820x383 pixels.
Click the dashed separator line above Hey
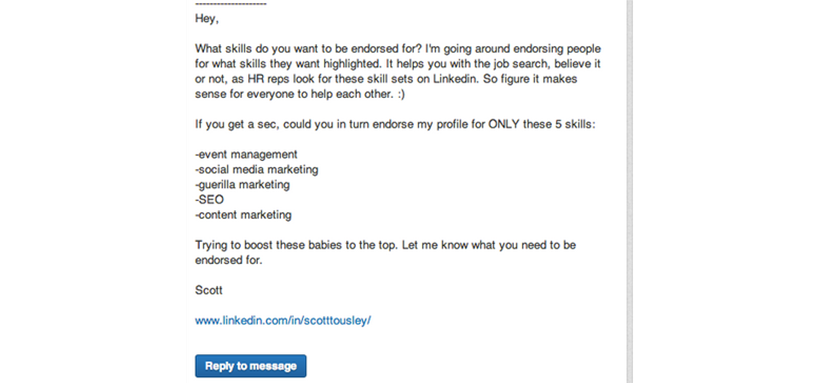pos(231,5)
